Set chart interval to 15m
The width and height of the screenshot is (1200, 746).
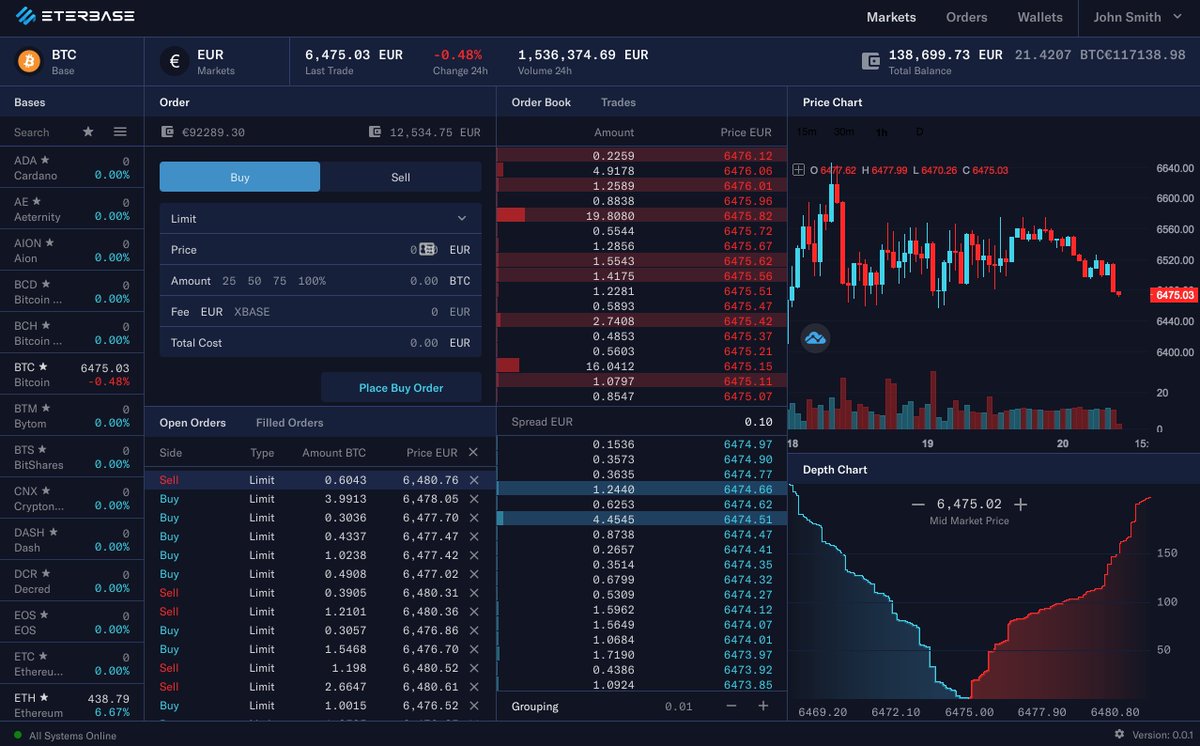(x=806, y=132)
